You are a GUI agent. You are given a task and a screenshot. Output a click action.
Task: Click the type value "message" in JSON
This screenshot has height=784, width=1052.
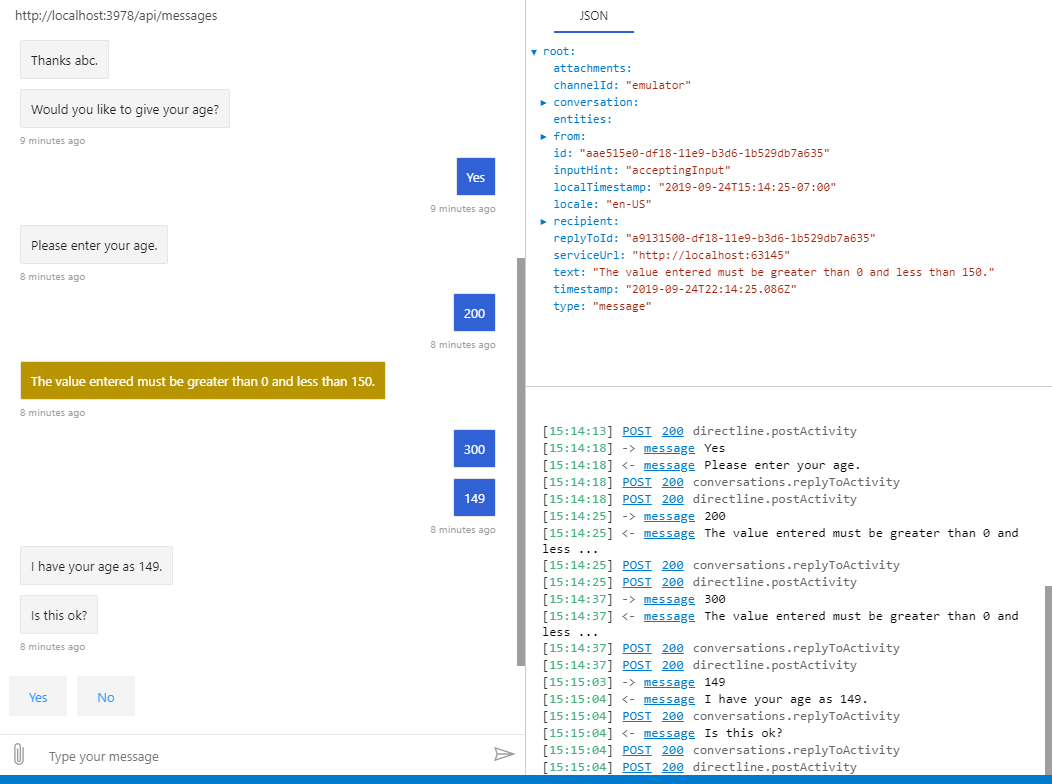(622, 306)
